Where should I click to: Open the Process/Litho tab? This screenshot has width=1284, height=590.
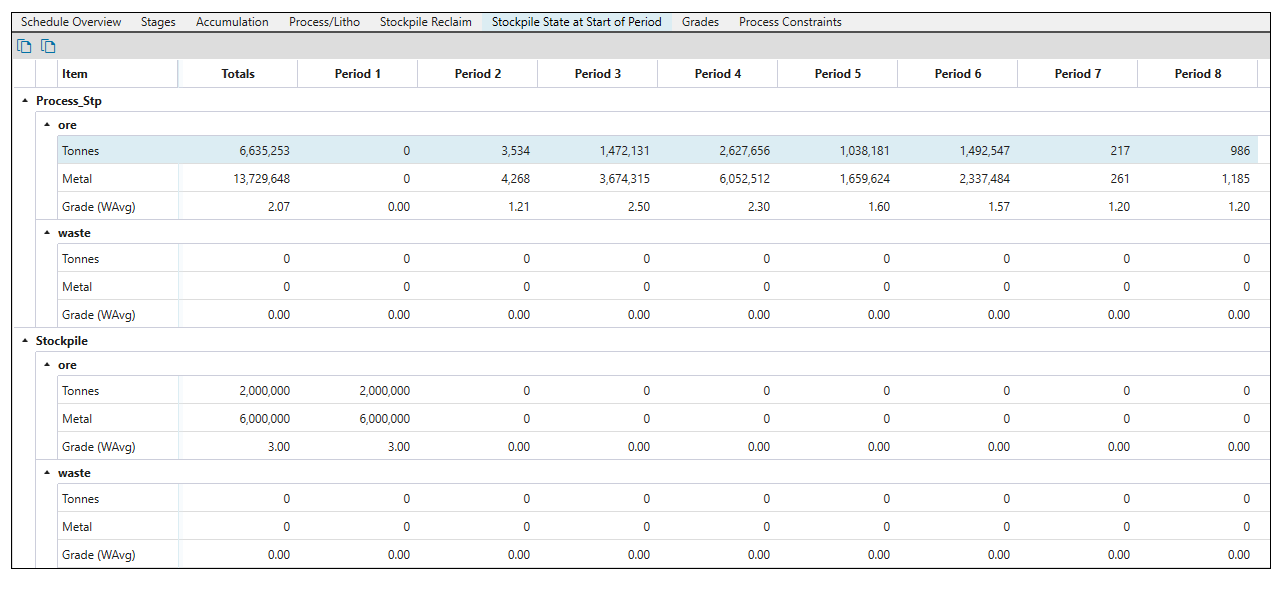tap(324, 22)
